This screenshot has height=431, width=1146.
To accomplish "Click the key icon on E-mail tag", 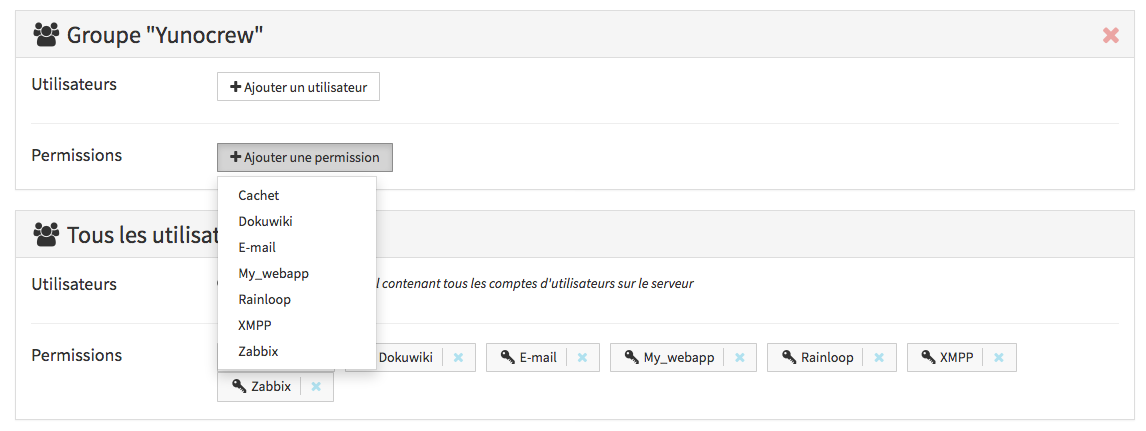I will point(507,357).
